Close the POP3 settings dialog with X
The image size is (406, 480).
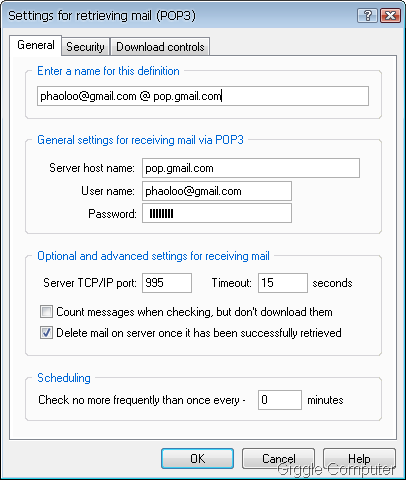pyautogui.click(x=390, y=16)
